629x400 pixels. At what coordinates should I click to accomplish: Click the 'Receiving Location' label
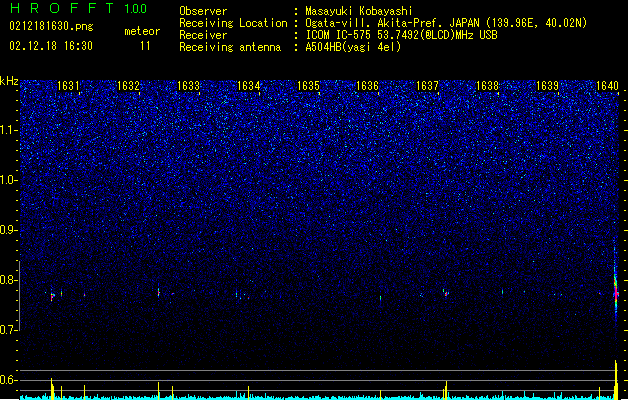point(233,23)
